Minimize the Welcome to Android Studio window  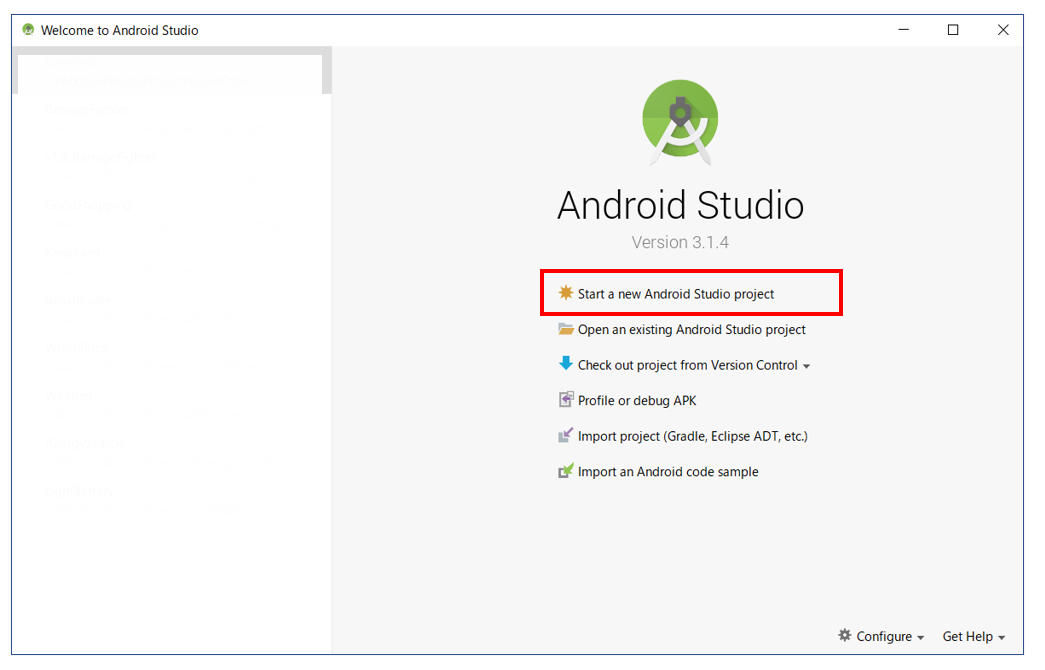(903, 30)
